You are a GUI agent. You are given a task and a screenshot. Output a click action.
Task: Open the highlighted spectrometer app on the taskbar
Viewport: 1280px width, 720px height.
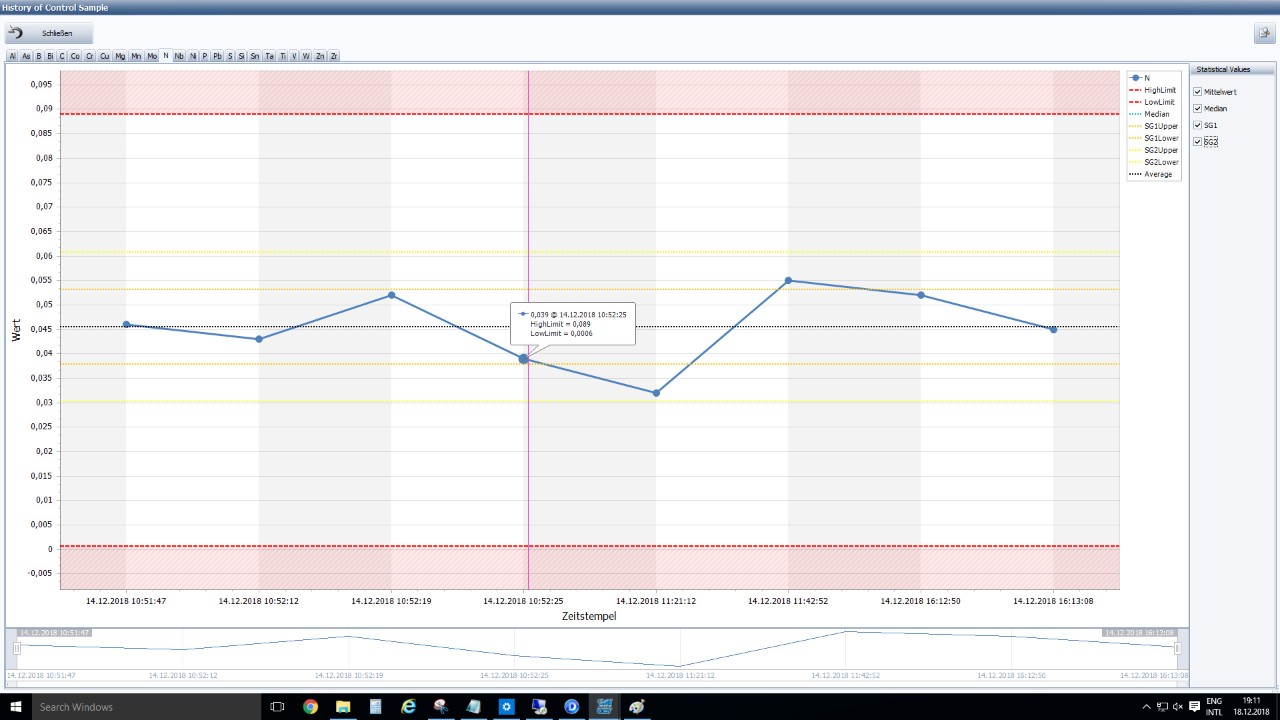tap(604, 707)
